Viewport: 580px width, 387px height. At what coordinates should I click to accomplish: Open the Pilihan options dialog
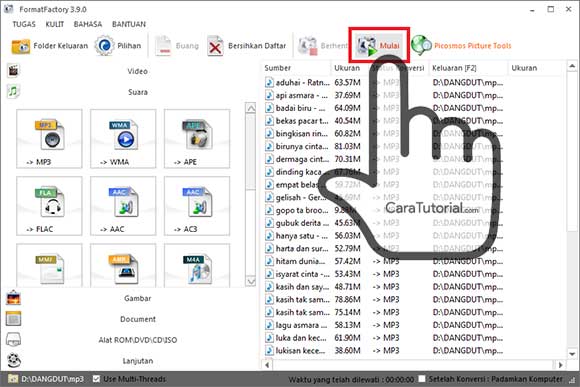click(118, 46)
